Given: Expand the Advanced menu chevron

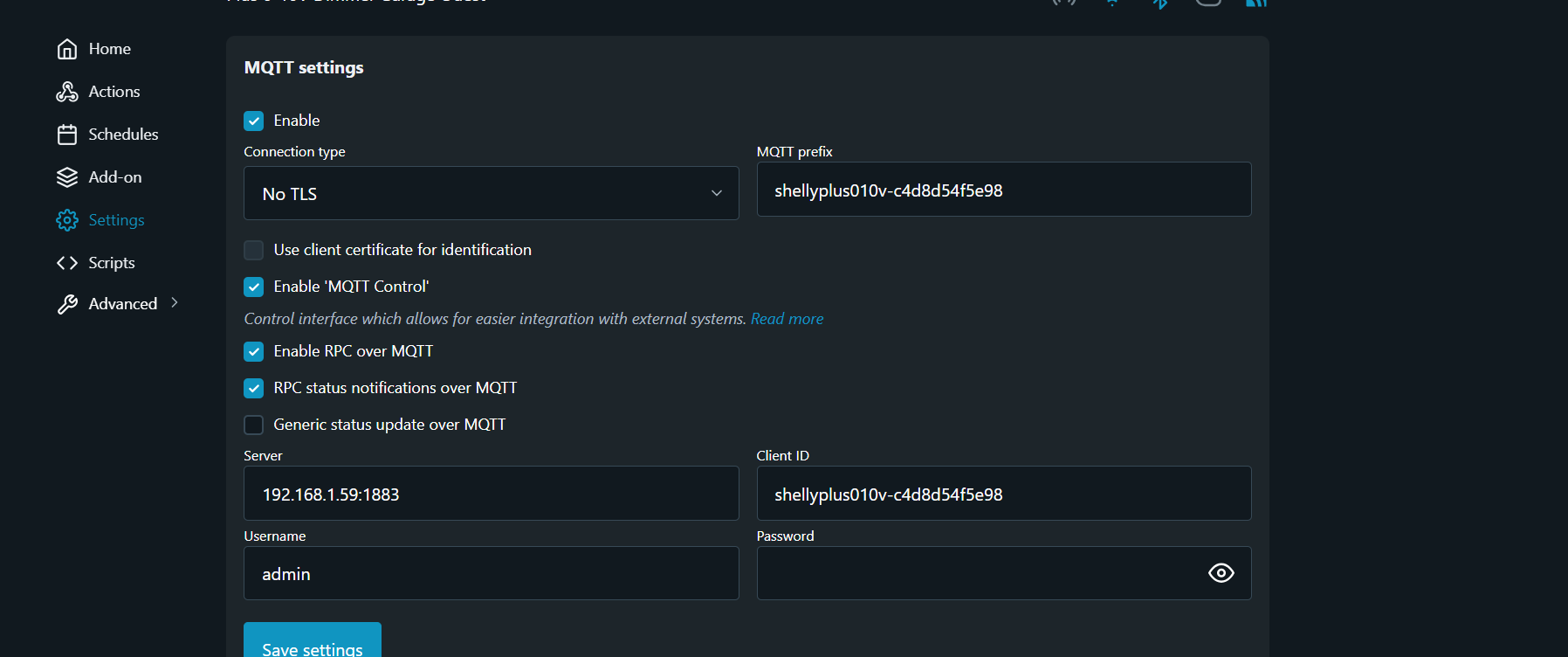Looking at the screenshot, I should 175,302.
